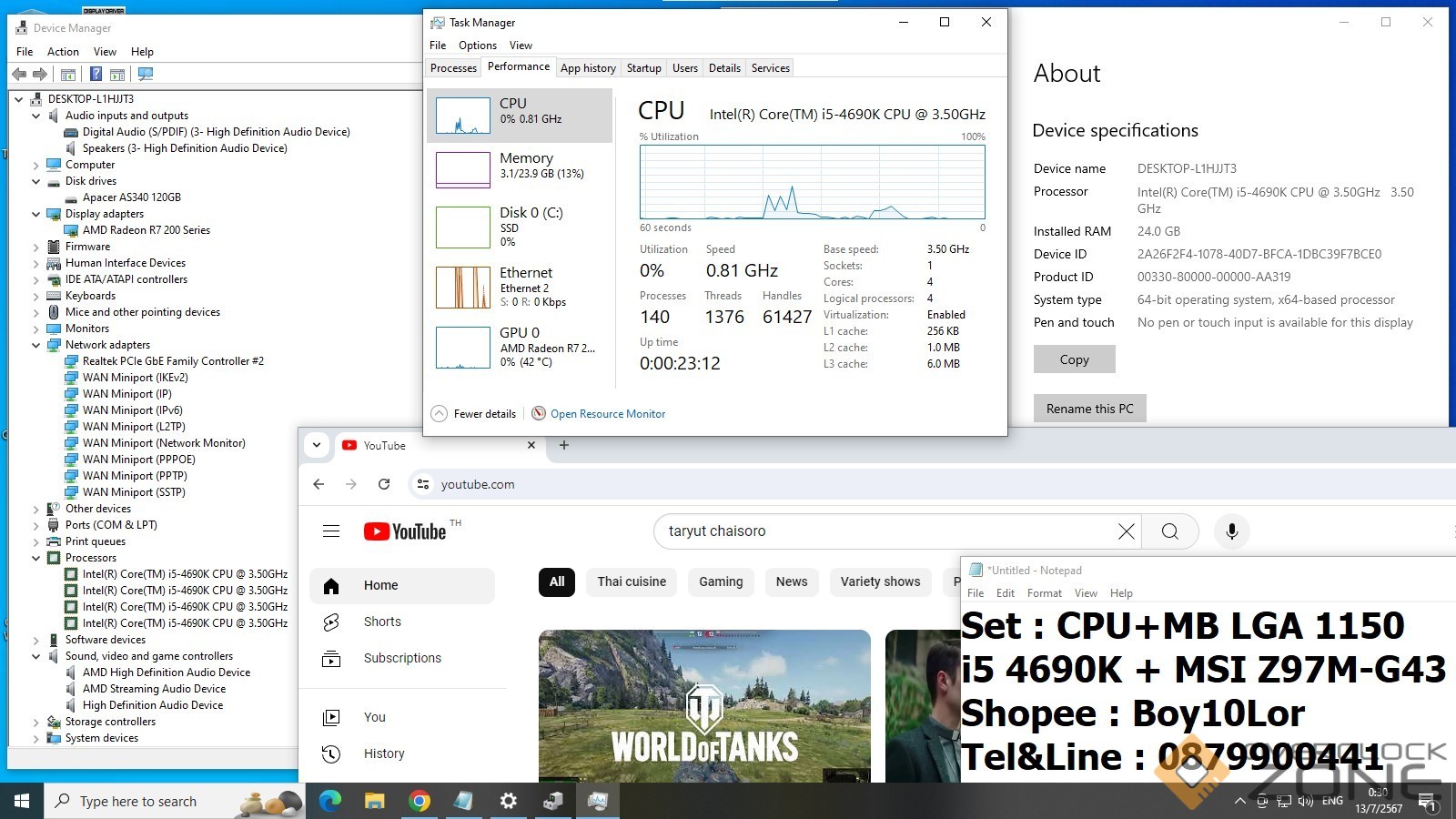Click the YouTube search magnifier button
1456x819 pixels.
(1170, 531)
